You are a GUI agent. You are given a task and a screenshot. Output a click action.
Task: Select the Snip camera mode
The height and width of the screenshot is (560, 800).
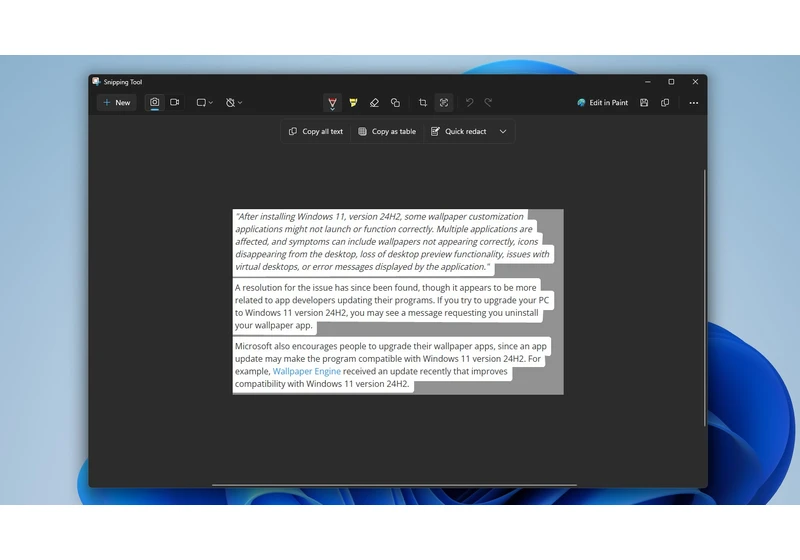[x=155, y=102]
